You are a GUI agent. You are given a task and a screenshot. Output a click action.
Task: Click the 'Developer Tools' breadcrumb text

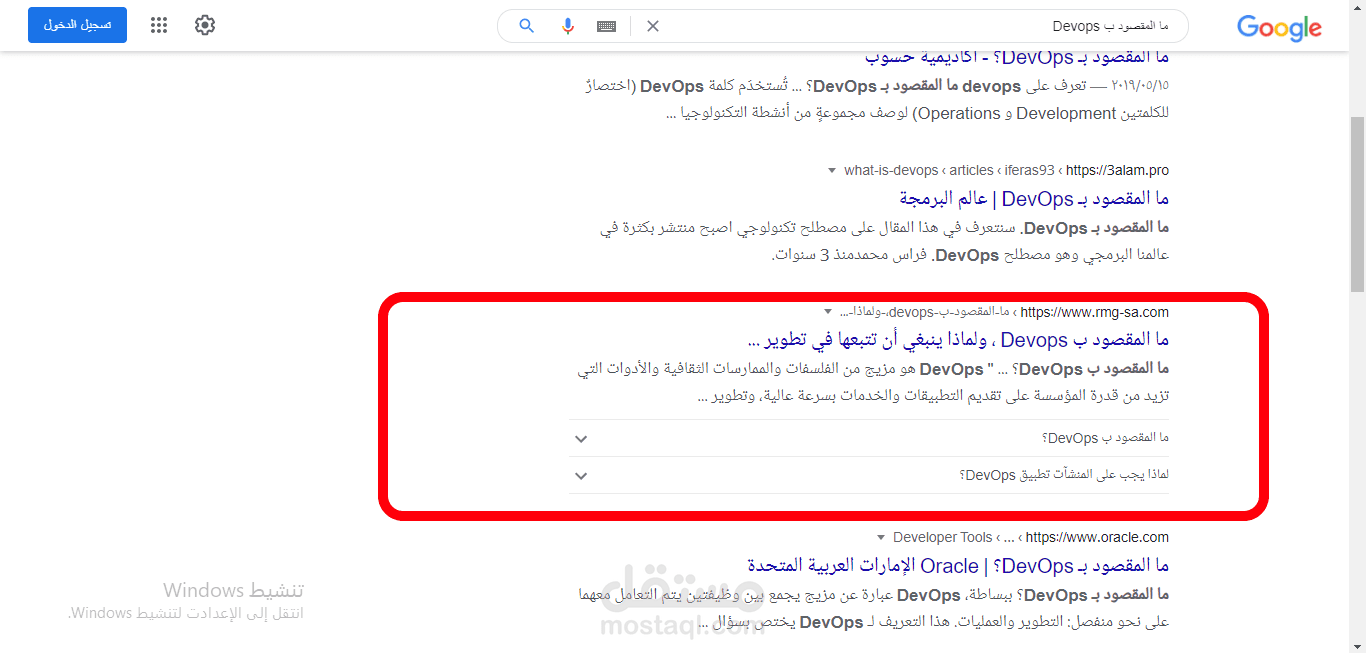click(x=943, y=537)
